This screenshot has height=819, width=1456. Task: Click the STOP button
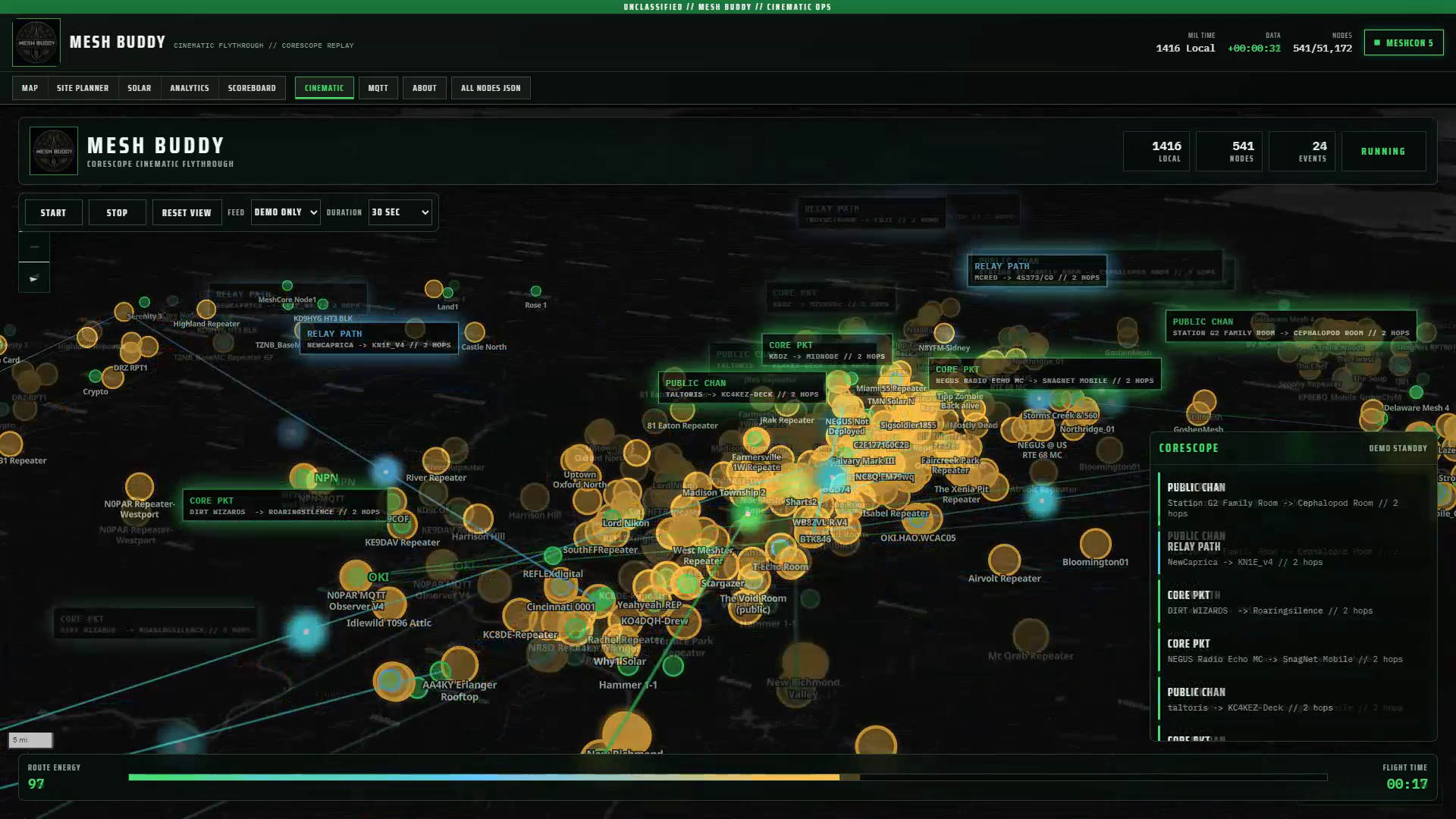117,212
